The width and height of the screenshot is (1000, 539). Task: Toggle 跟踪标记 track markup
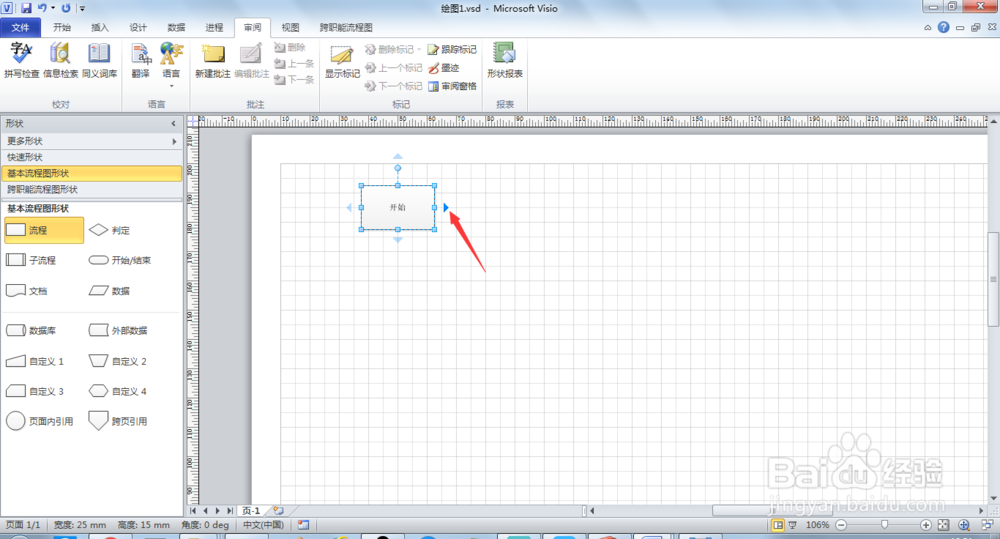point(452,49)
